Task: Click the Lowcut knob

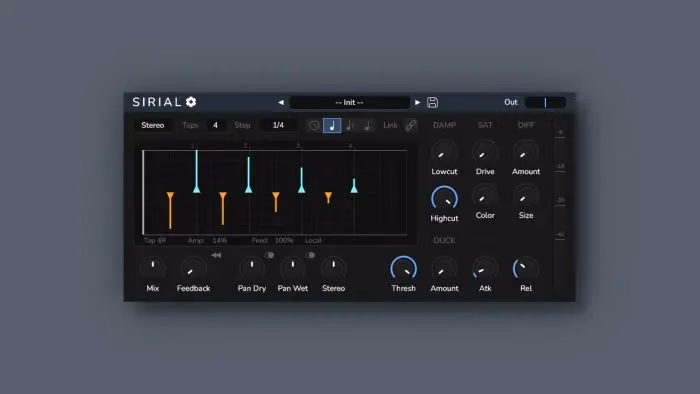Action: point(444,152)
